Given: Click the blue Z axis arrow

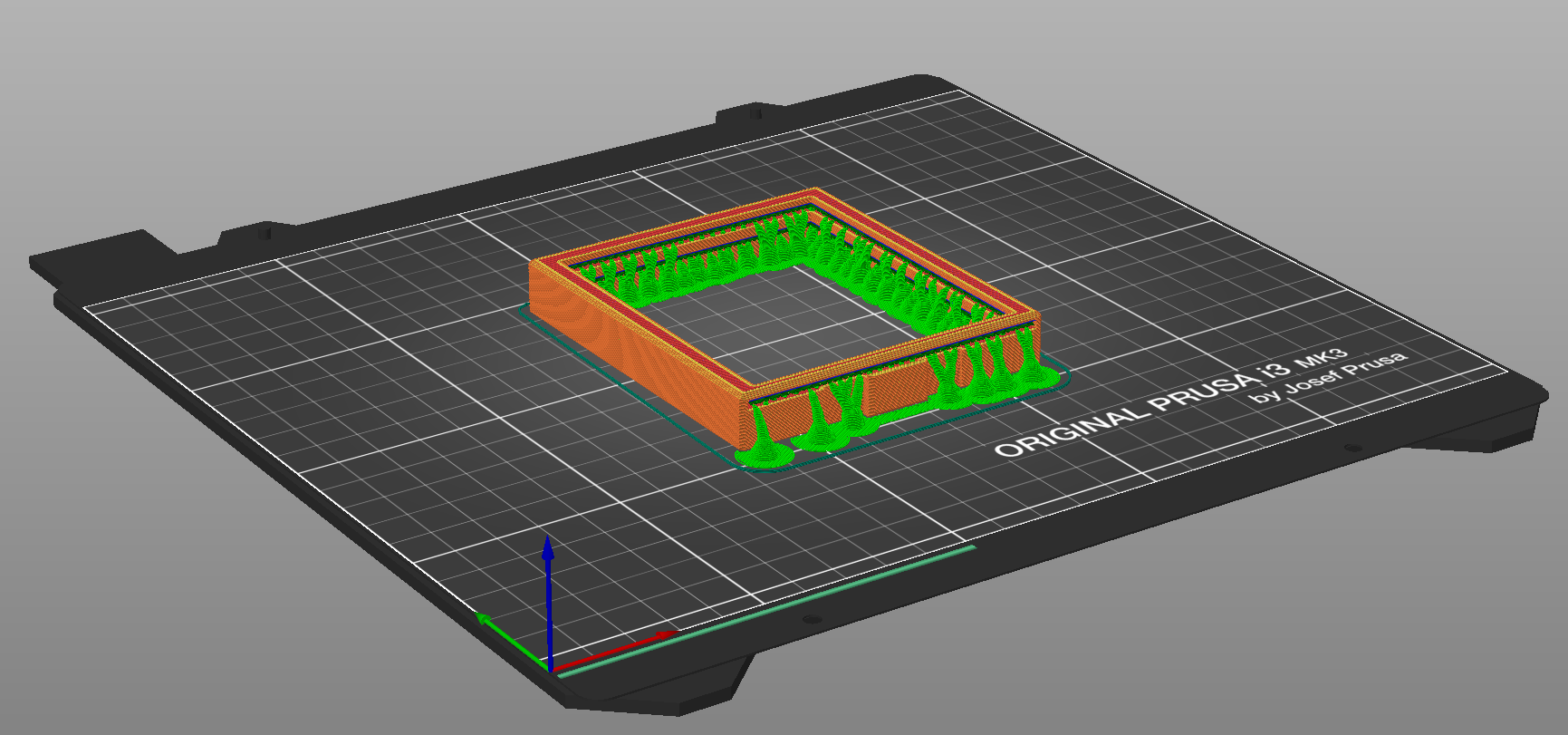Looking at the screenshot, I should [548, 603].
